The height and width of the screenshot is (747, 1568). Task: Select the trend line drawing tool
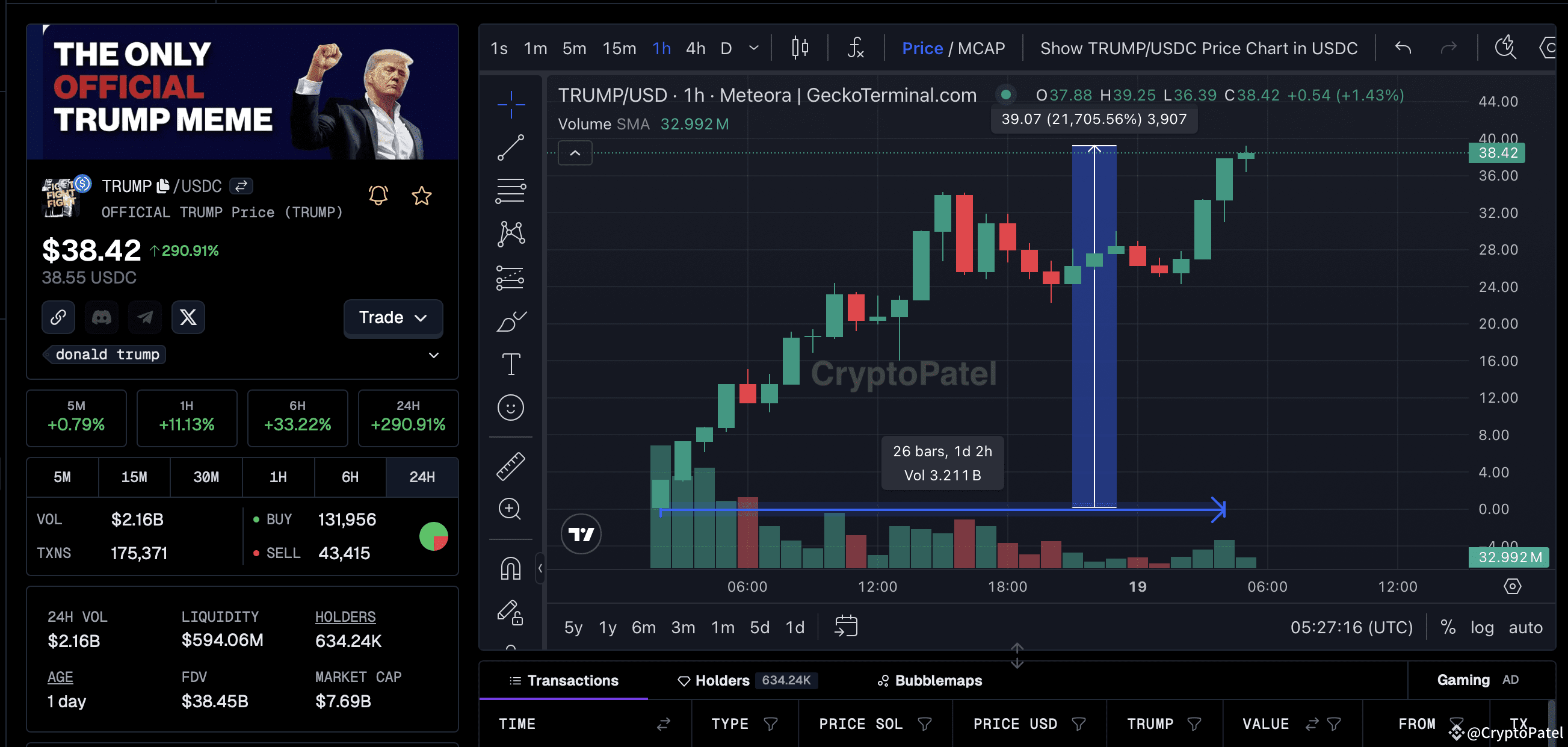[510, 147]
